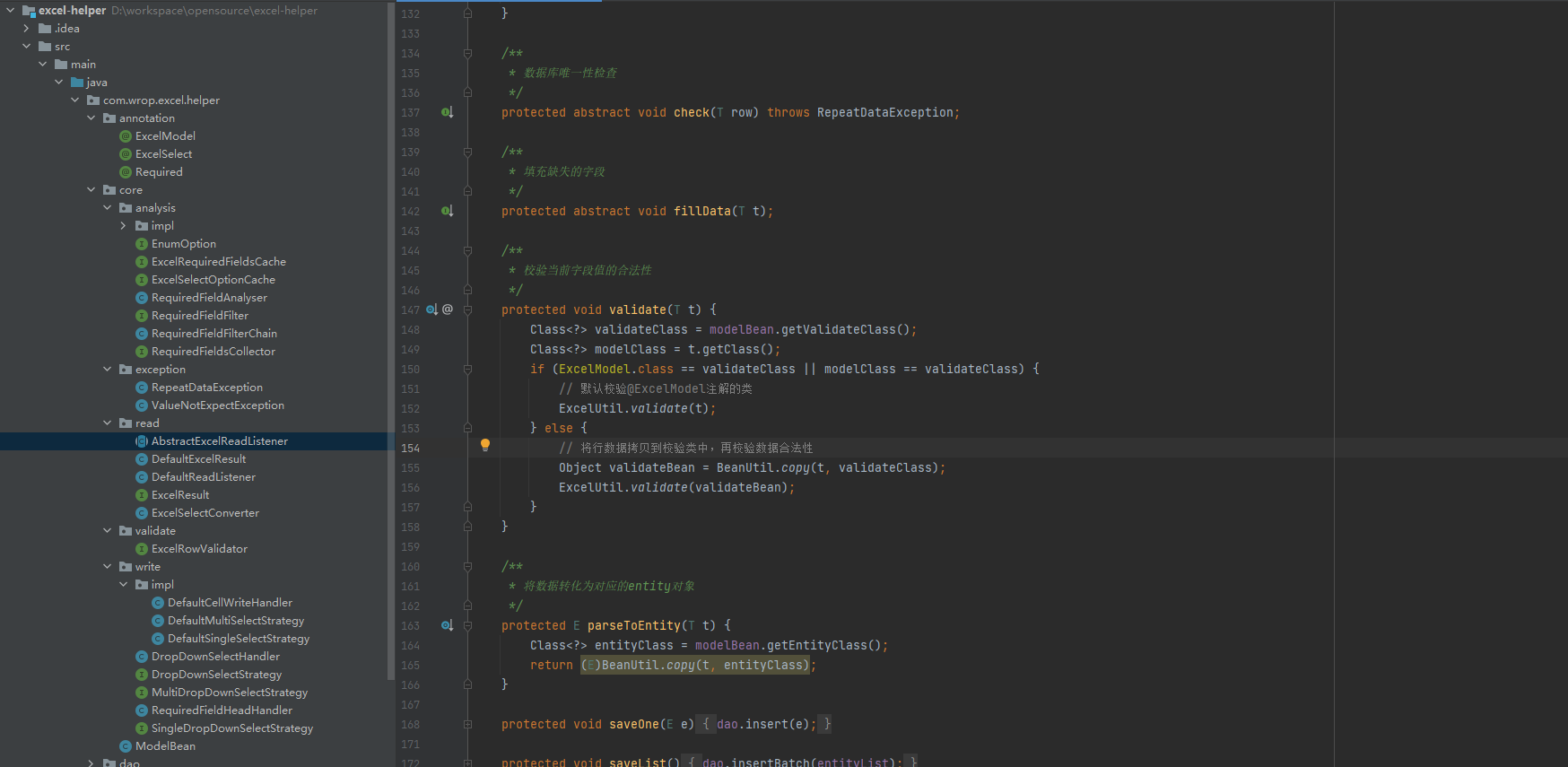Open the DropDownSelectStrategy interface
Screen dimensions: 1568x767
[x=216, y=675]
